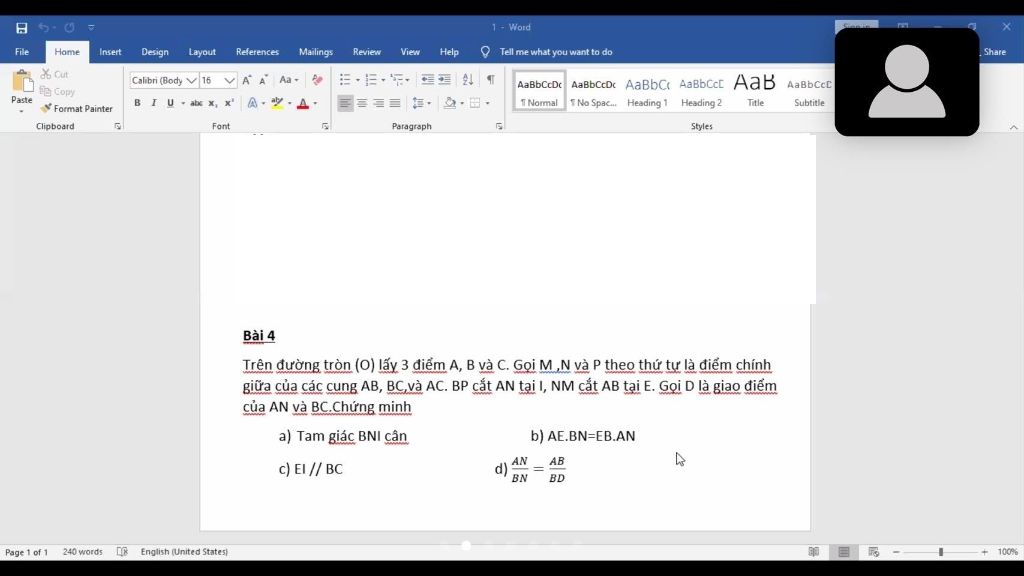The height and width of the screenshot is (576, 1024).
Task: Copy the selection
Action: 57,91
